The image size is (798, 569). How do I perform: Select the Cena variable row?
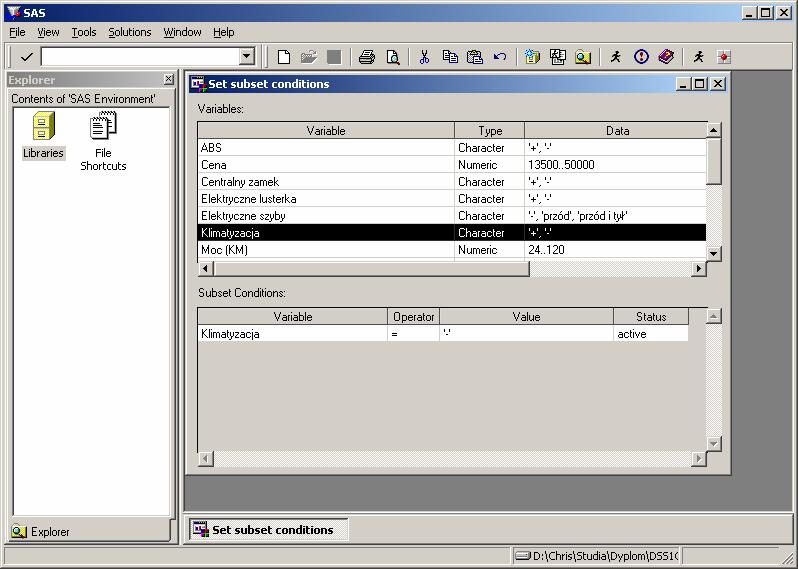[452, 165]
